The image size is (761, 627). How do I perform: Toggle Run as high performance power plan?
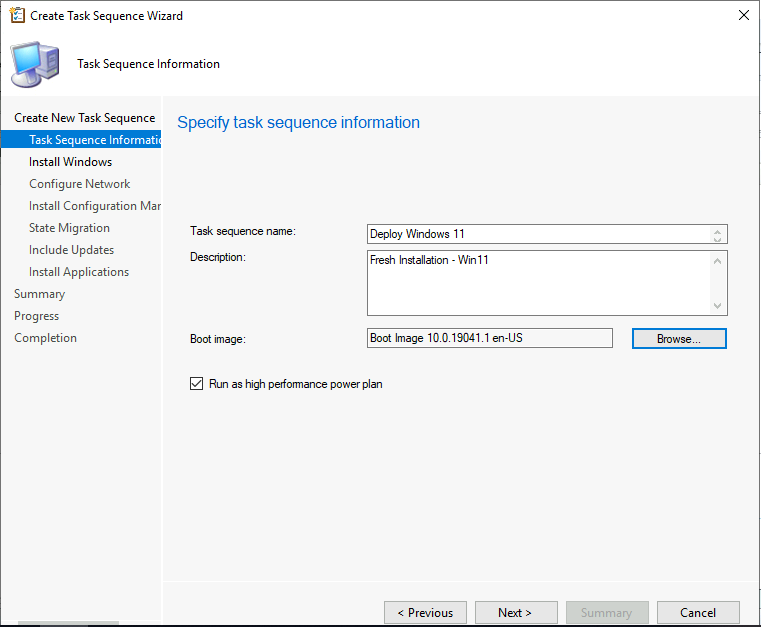pos(197,384)
